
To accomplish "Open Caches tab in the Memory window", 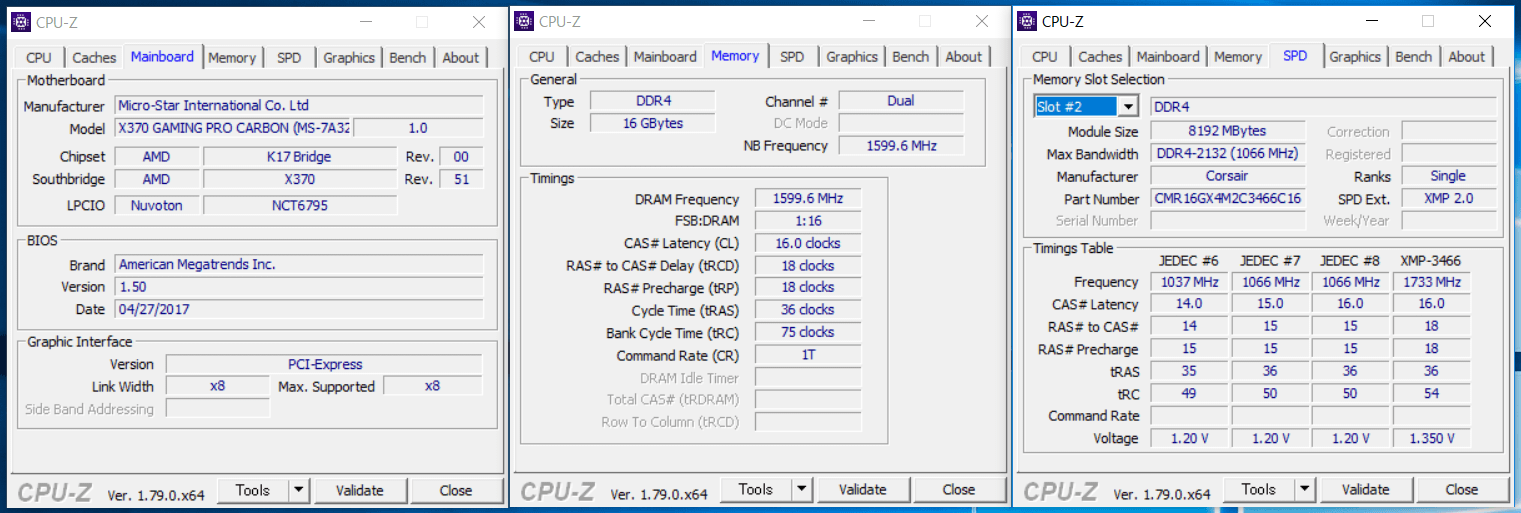I will point(597,57).
